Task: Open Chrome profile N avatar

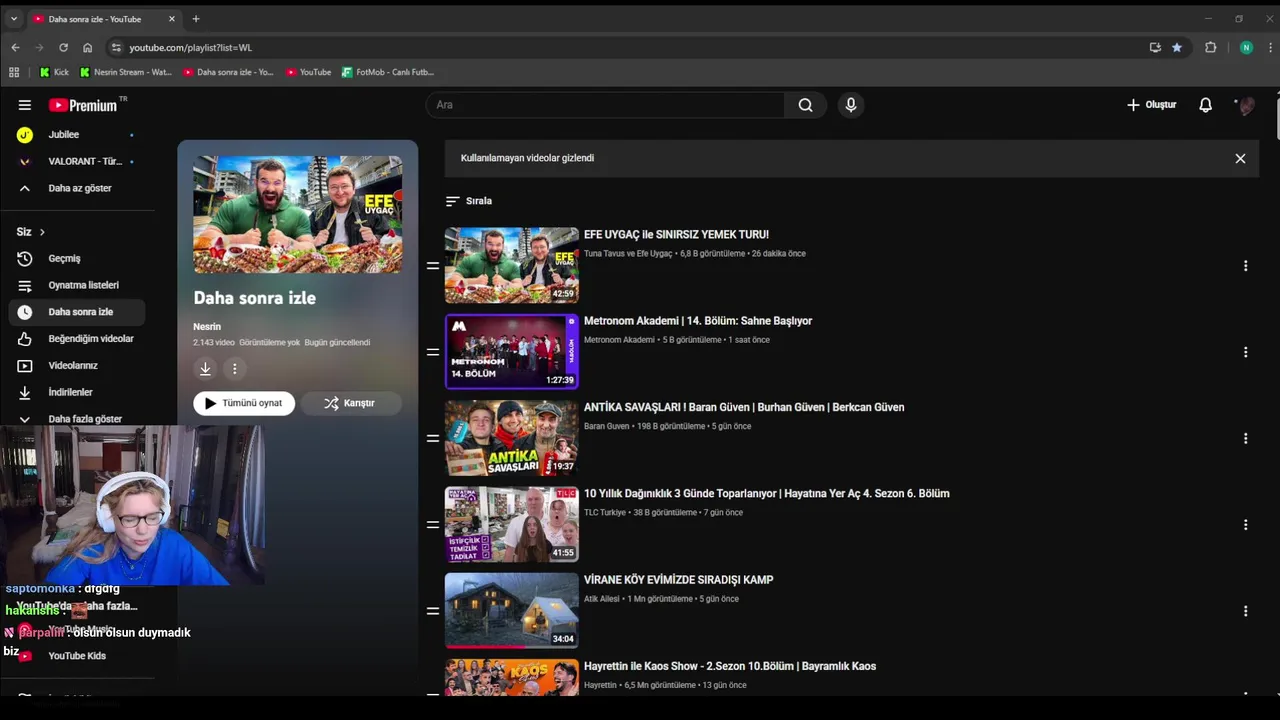Action: (1246, 47)
